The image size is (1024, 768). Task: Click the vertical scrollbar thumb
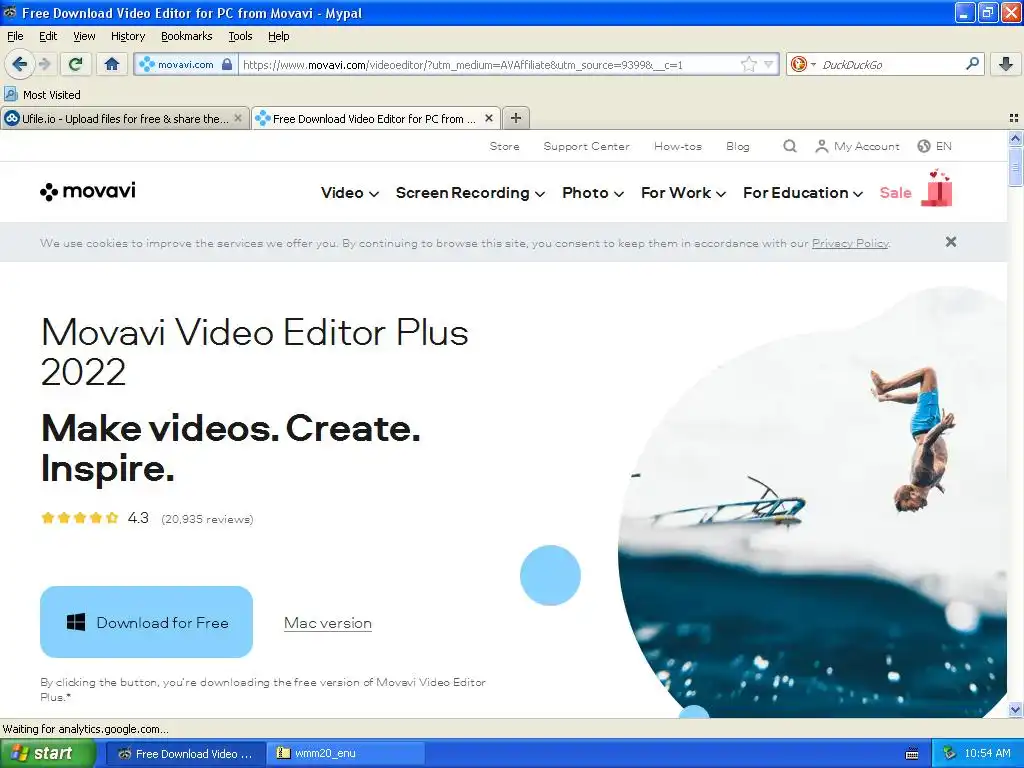(1015, 167)
